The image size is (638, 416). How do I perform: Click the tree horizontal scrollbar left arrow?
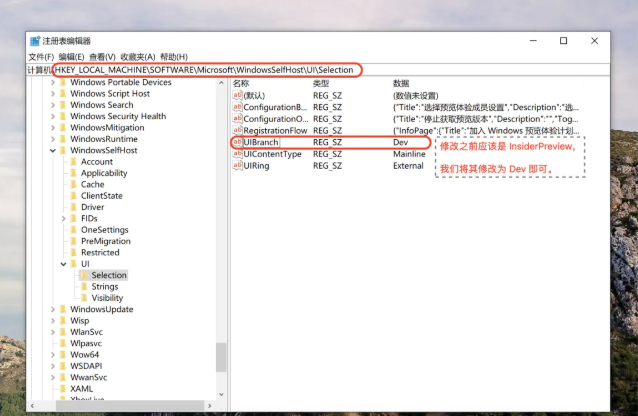pos(32,406)
